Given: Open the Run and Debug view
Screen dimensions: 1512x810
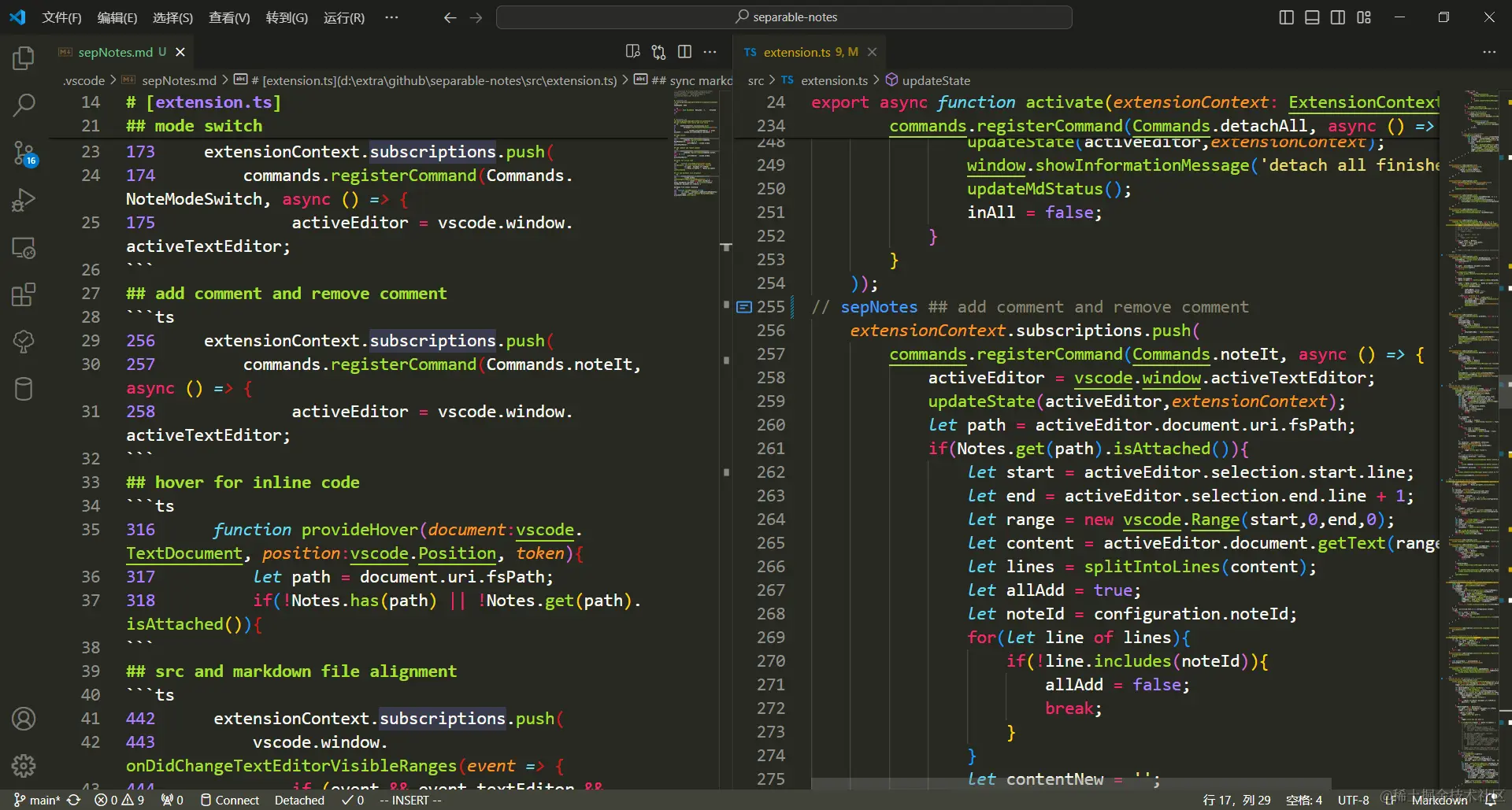Looking at the screenshot, I should click(24, 200).
